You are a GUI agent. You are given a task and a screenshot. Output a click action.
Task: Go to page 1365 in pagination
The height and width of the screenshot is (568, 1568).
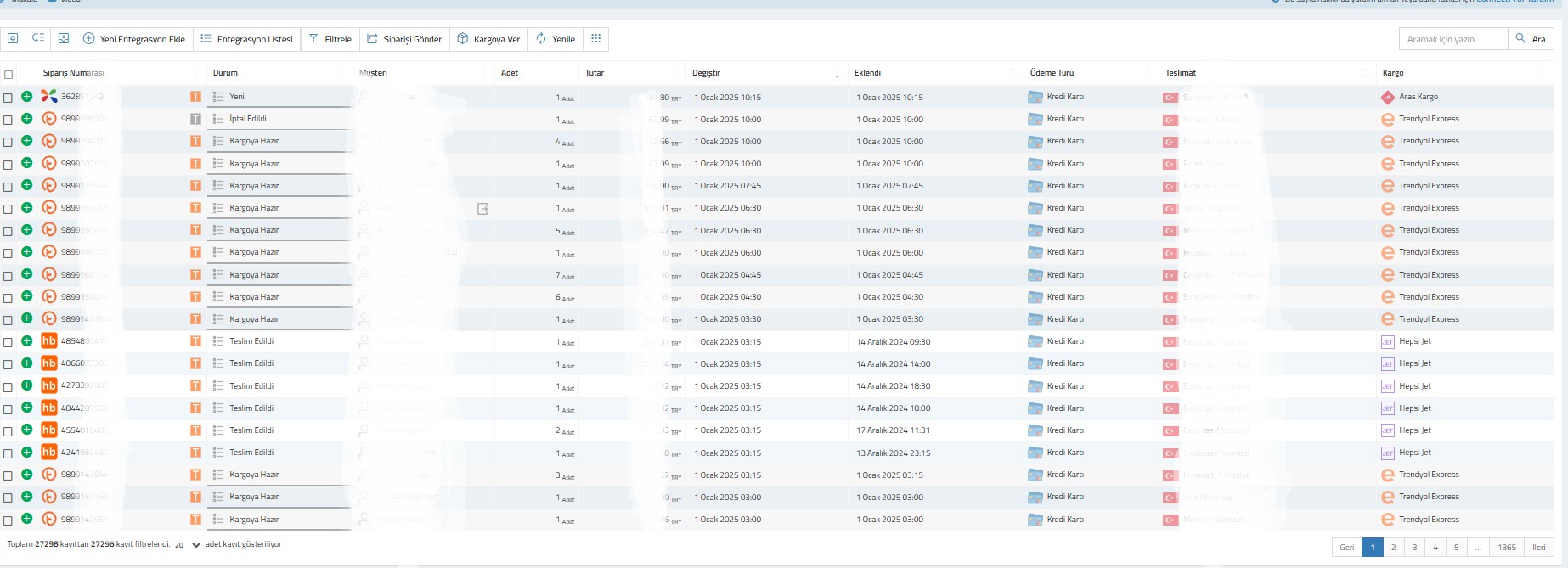tap(1506, 548)
